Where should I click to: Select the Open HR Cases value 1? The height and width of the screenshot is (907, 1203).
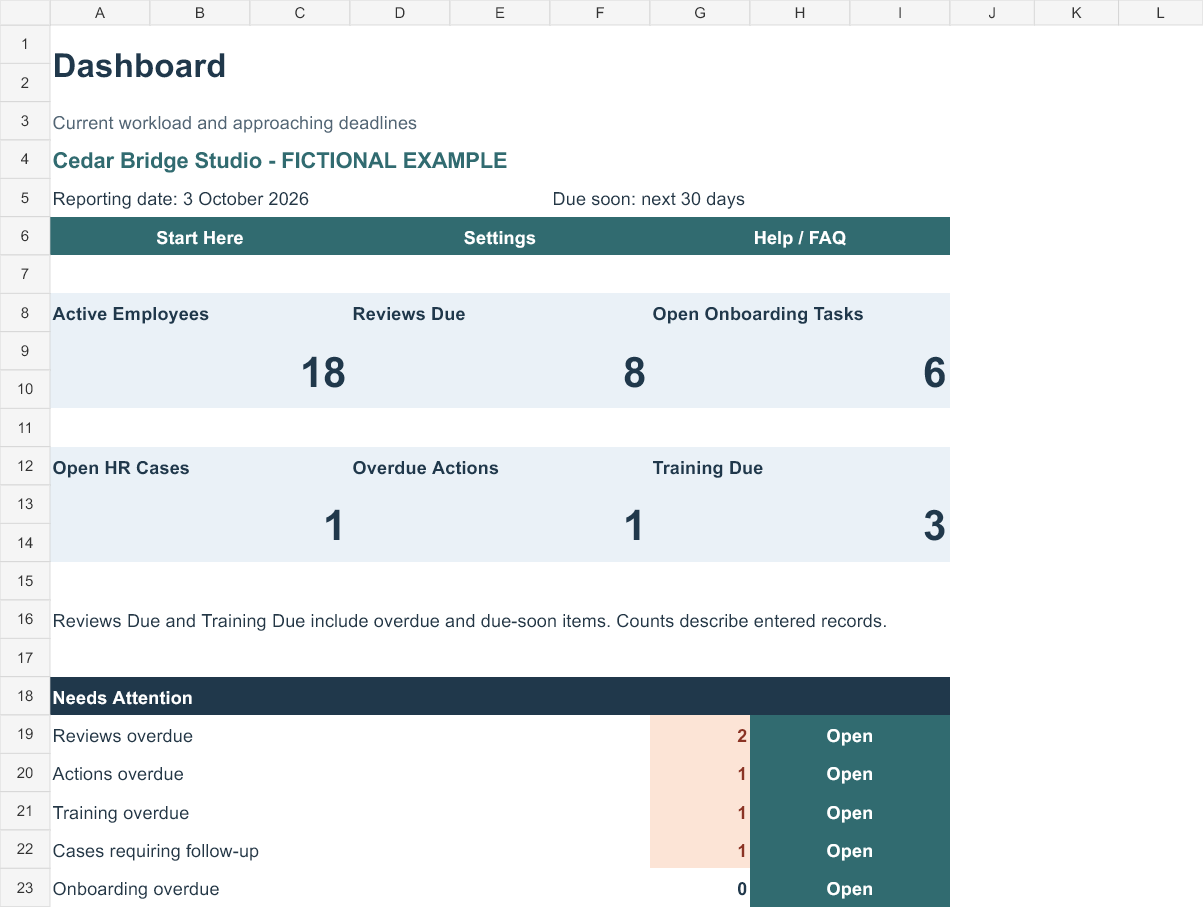pos(334,526)
